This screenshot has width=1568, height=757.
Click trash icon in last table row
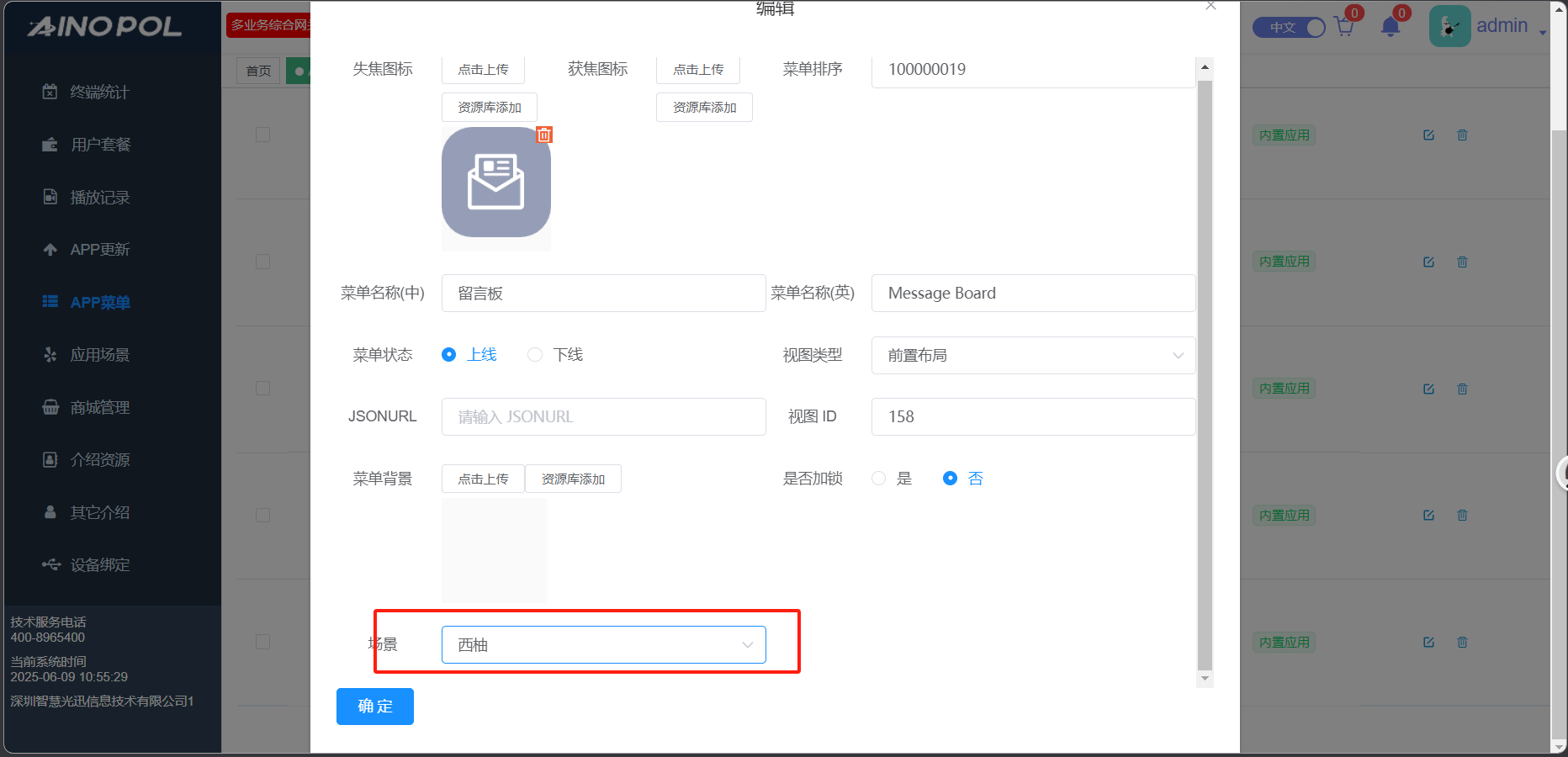pos(1462,643)
